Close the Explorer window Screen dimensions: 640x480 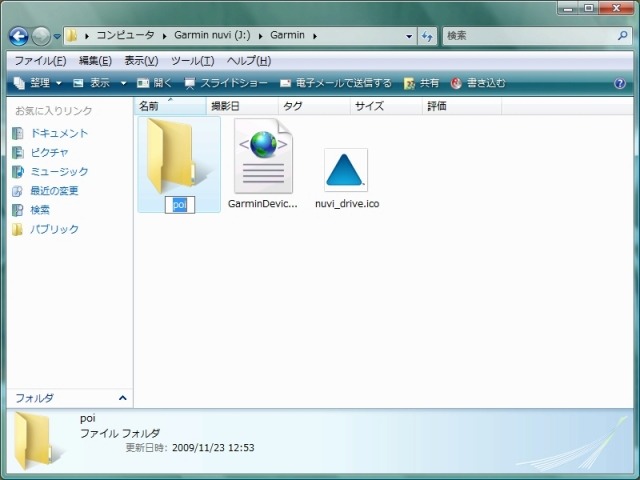[x=616, y=8]
